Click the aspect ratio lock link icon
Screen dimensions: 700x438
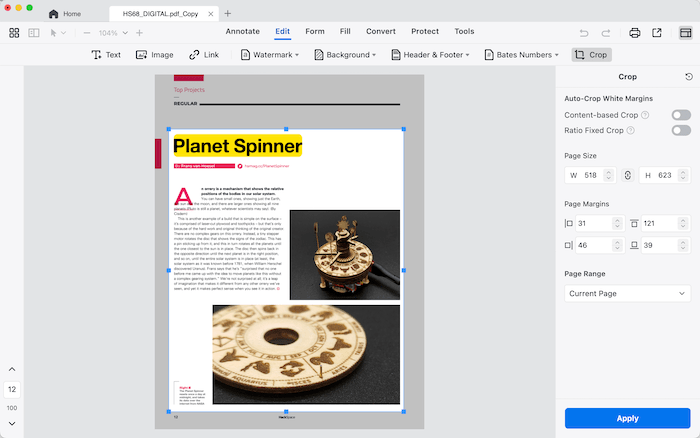click(x=627, y=175)
